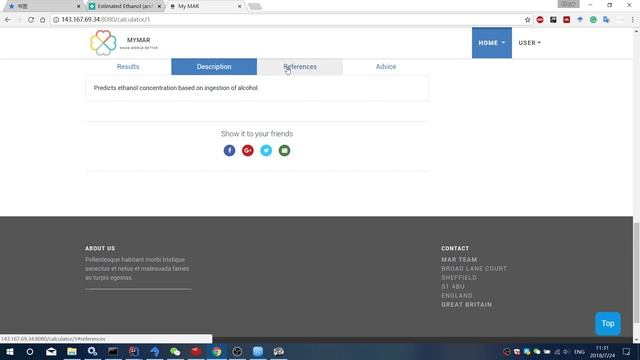Expand the HOME dropdown menu
The height and width of the screenshot is (360, 640).
coord(492,43)
